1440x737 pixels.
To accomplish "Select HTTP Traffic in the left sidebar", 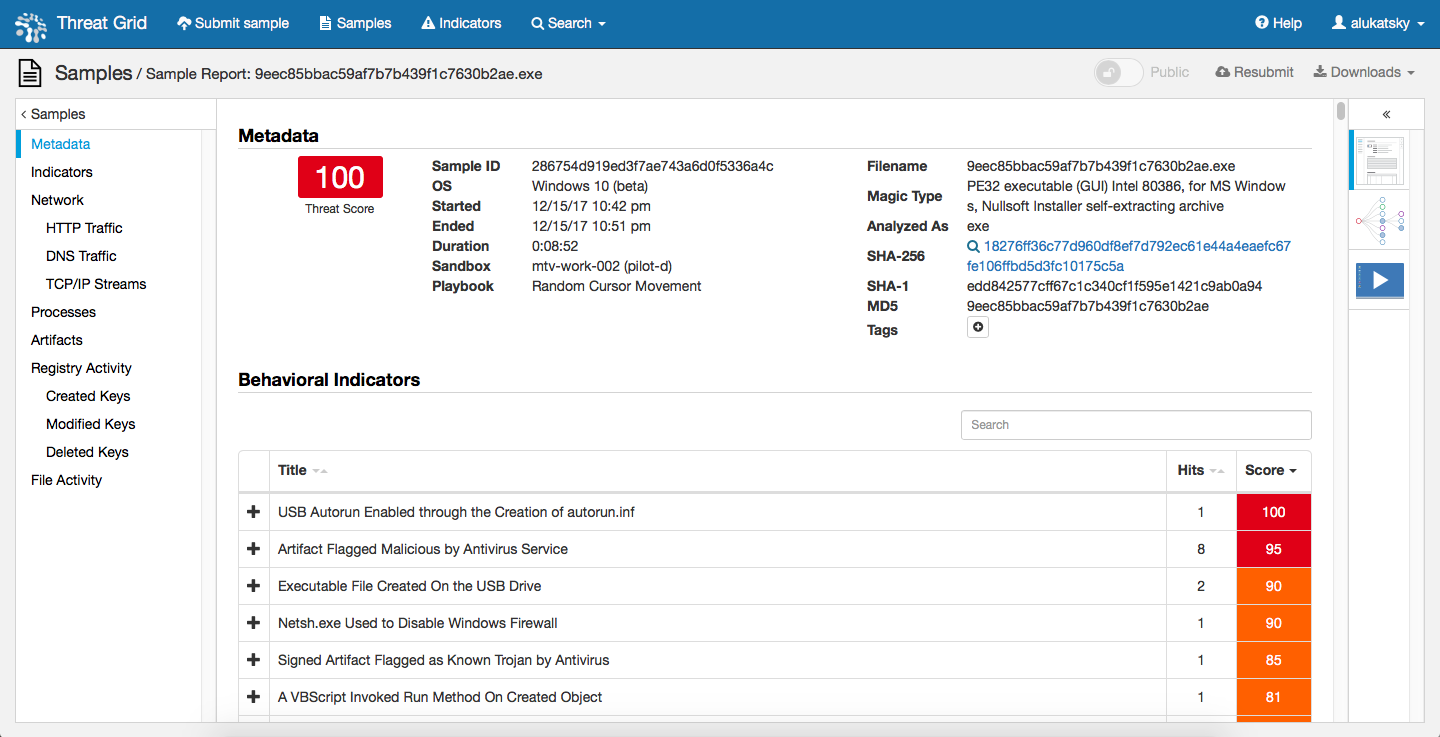I will point(84,227).
